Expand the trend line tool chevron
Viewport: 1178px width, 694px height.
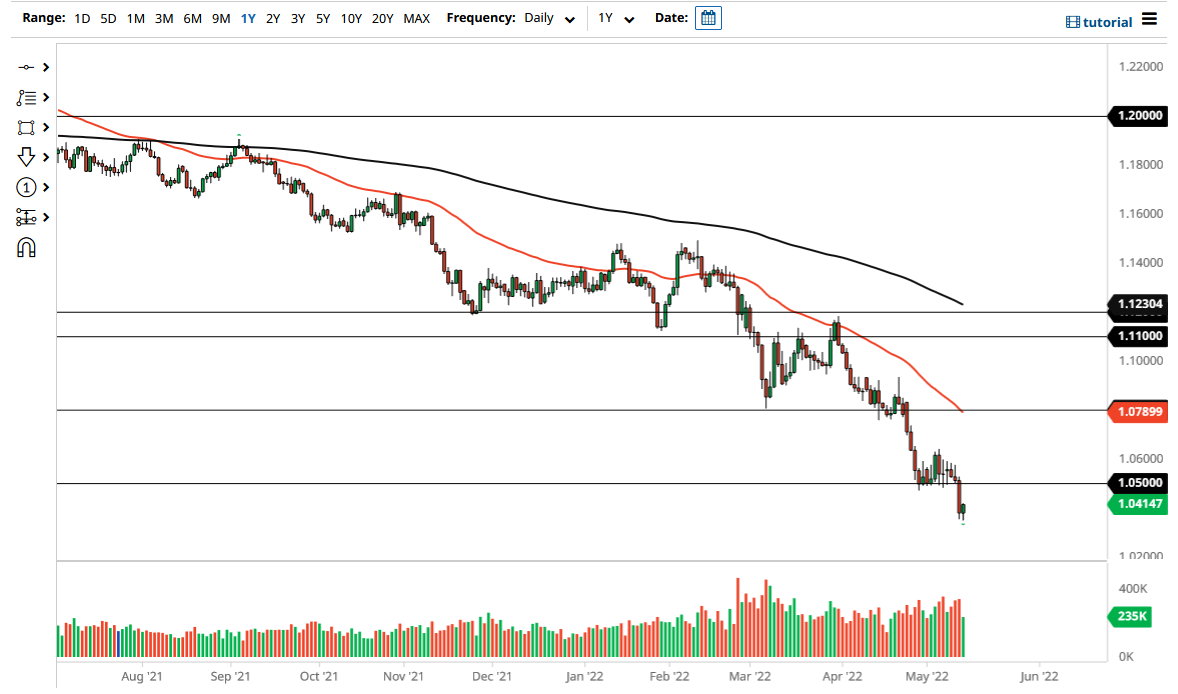tap(44, 67)
